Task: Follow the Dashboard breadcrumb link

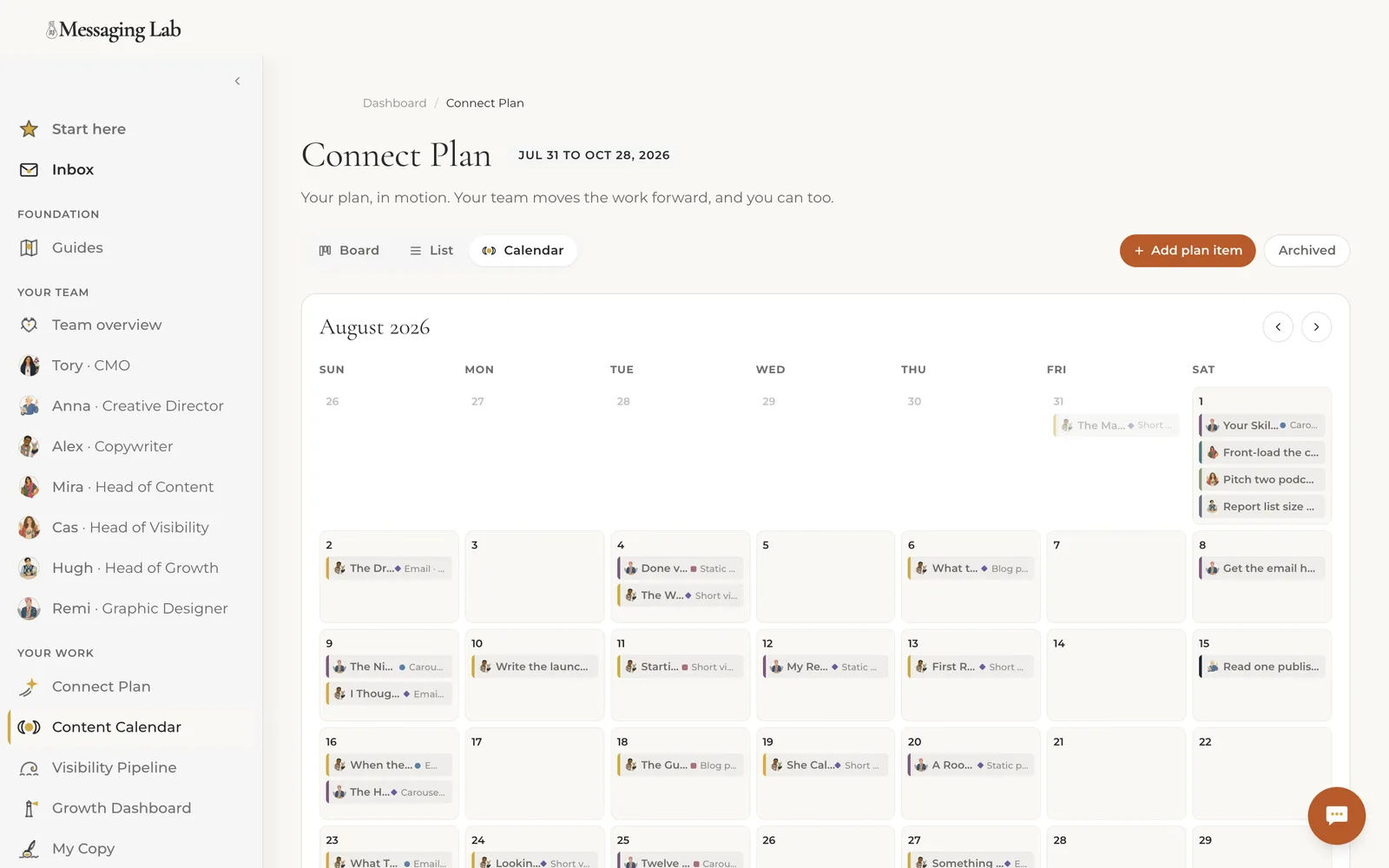Action: (395, 103)
